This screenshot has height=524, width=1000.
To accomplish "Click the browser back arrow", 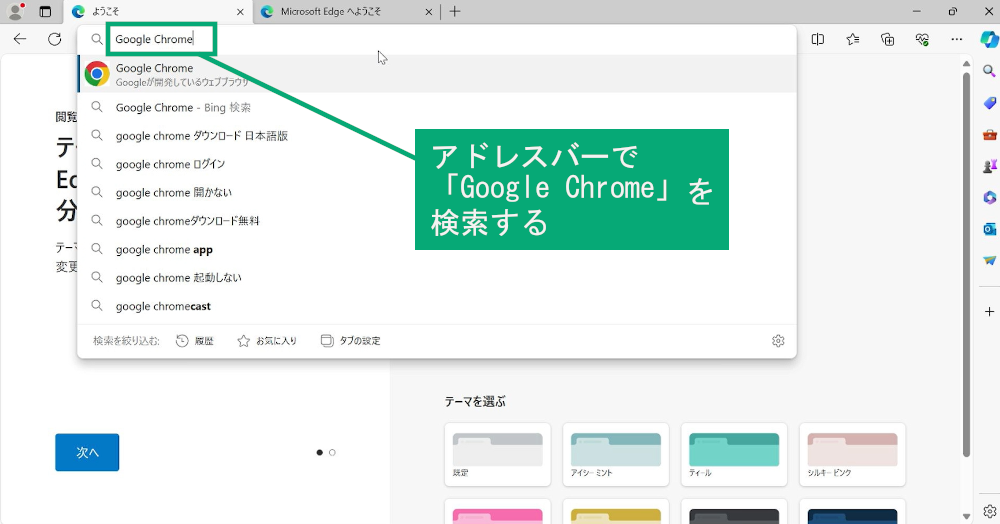I will pos(20,40).
